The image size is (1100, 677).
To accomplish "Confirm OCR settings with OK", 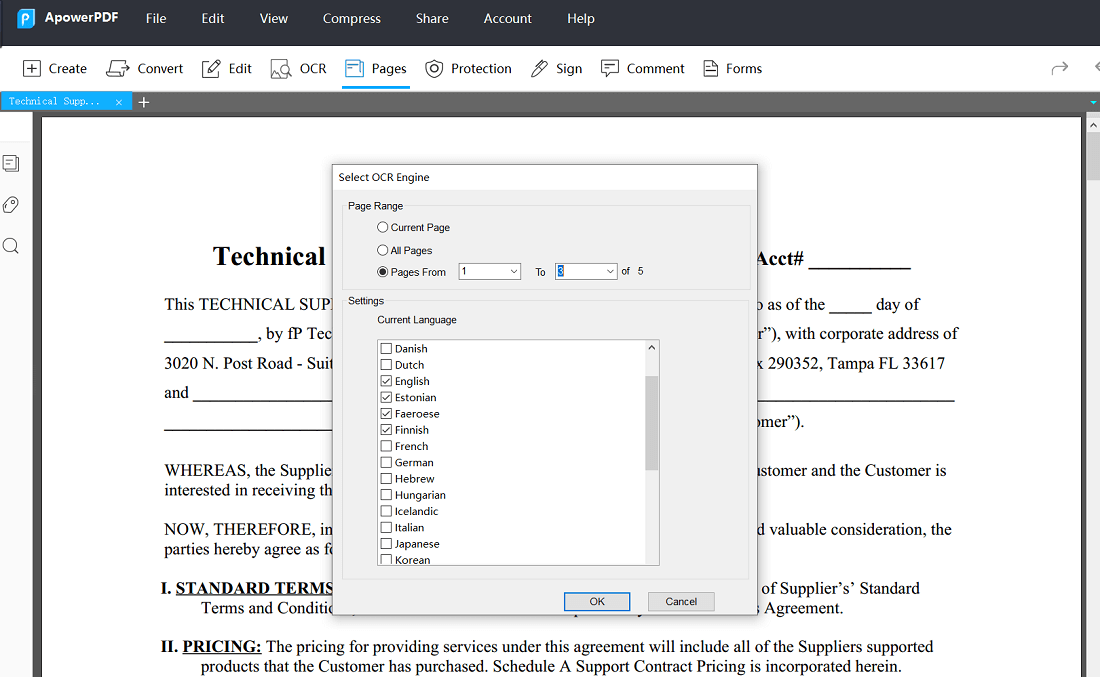I will pyautogui.click(x=597, y=601).
